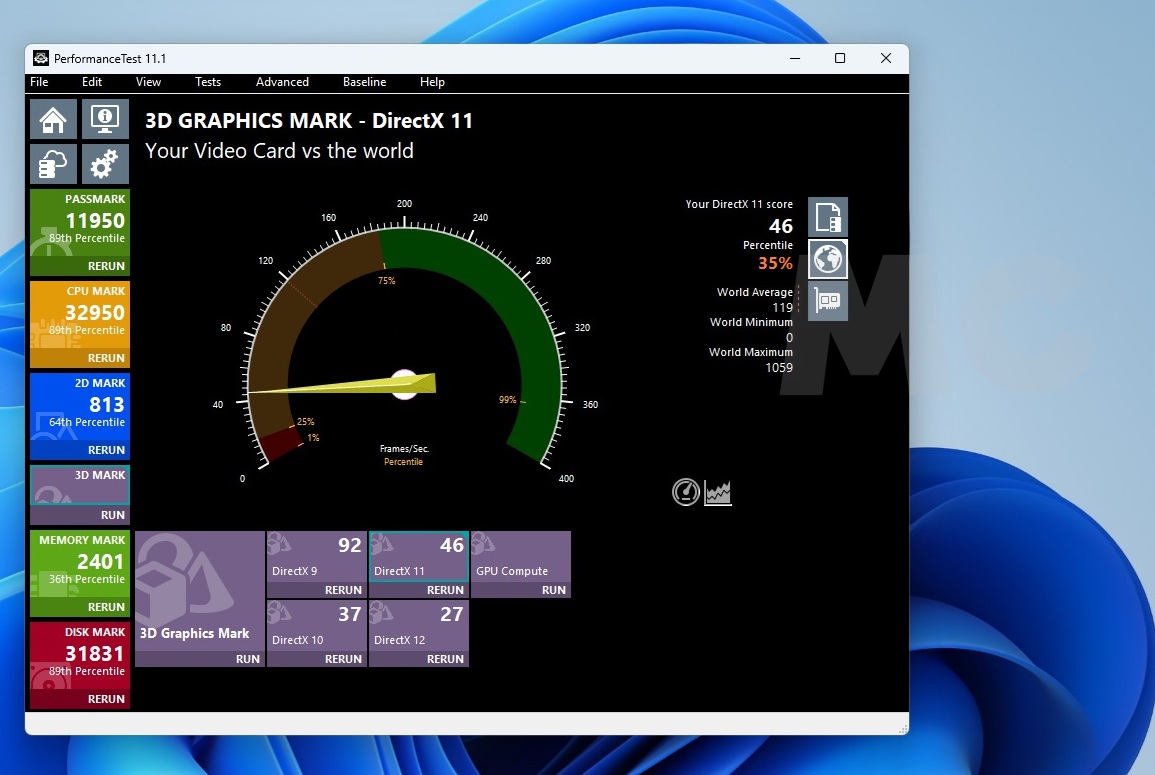This screenshot has height=775, width=1155.
Task: Click the shapes icon on DirectX 10 tile
Action: [x=279, y=613]
